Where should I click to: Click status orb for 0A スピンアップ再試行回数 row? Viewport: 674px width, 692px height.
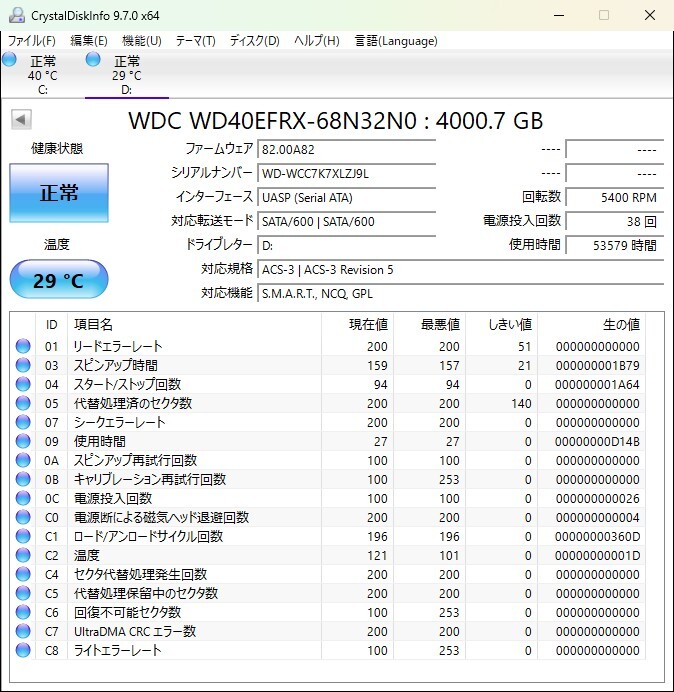tap(23, 460)
